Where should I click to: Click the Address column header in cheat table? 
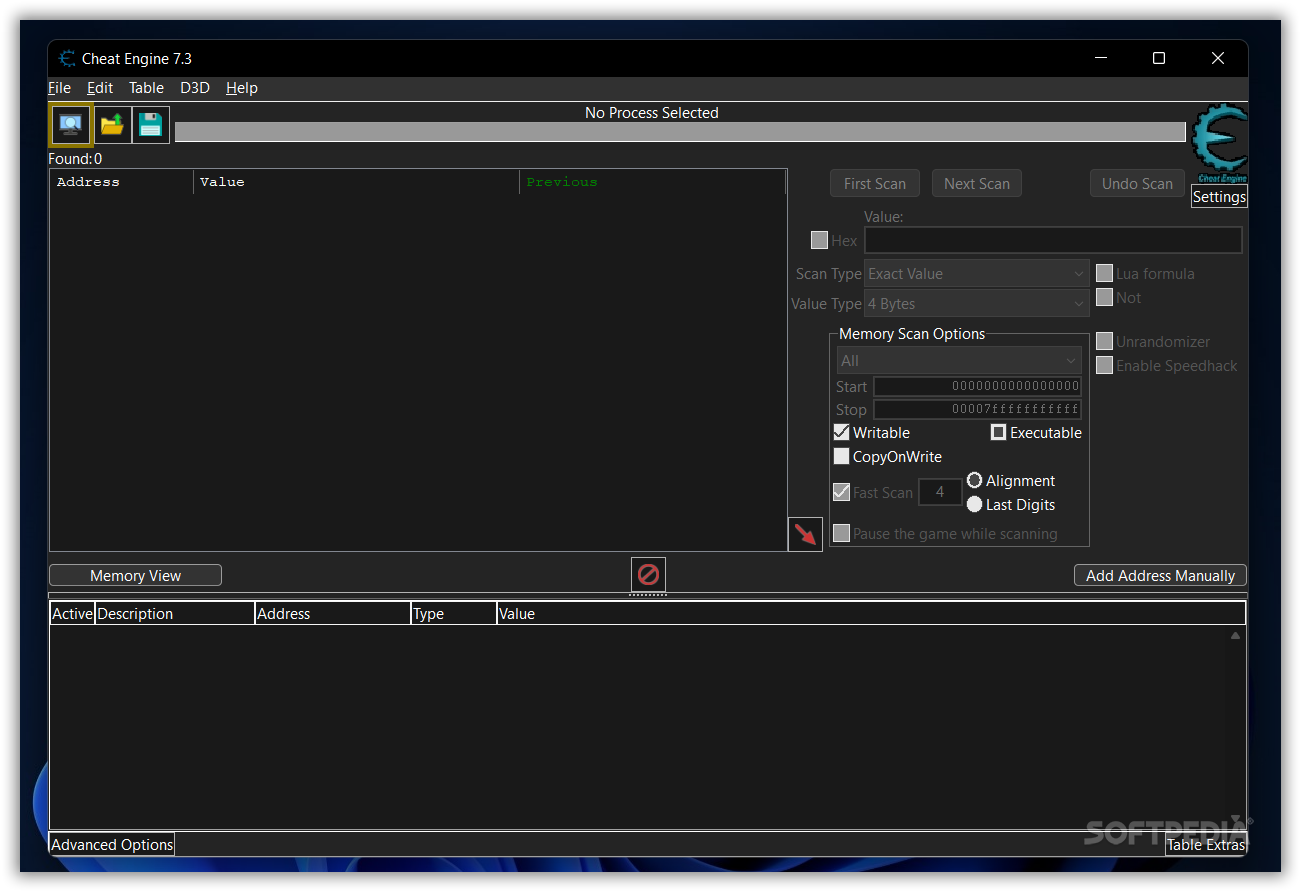click(x=333, y=613)
